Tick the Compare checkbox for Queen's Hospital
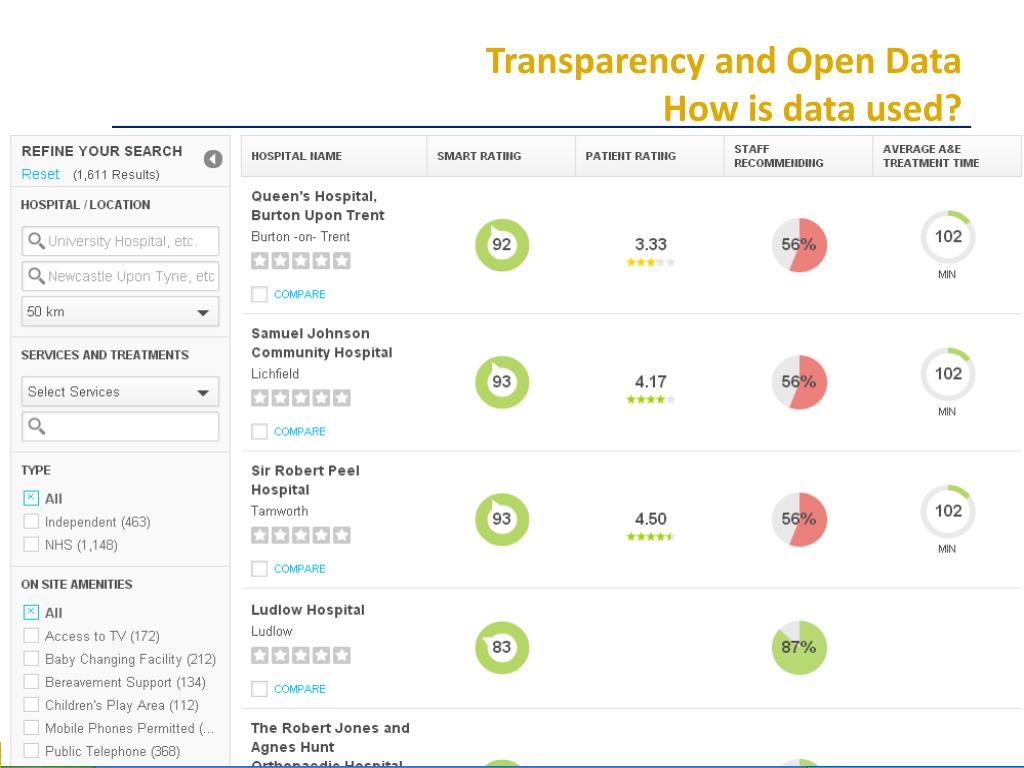The width and height of the screenshot is (1024, 768). tap(259, 295)
